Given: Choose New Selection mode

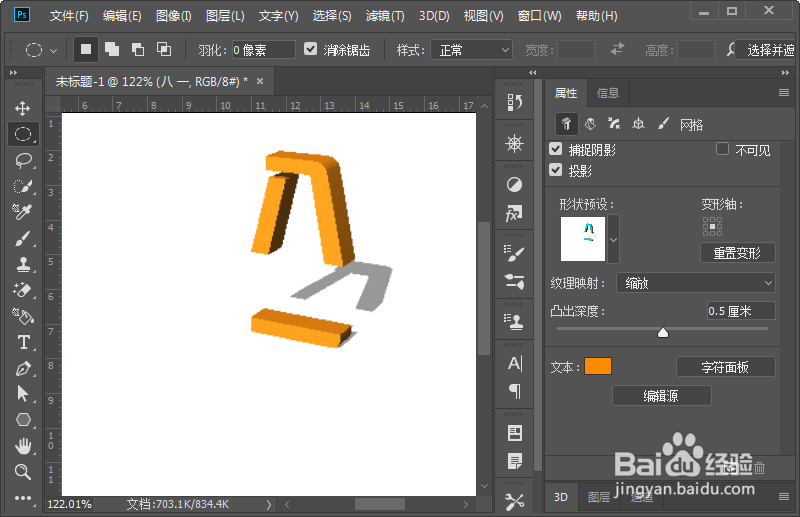Looking at the screenshot, I should (x=86, y=50).
